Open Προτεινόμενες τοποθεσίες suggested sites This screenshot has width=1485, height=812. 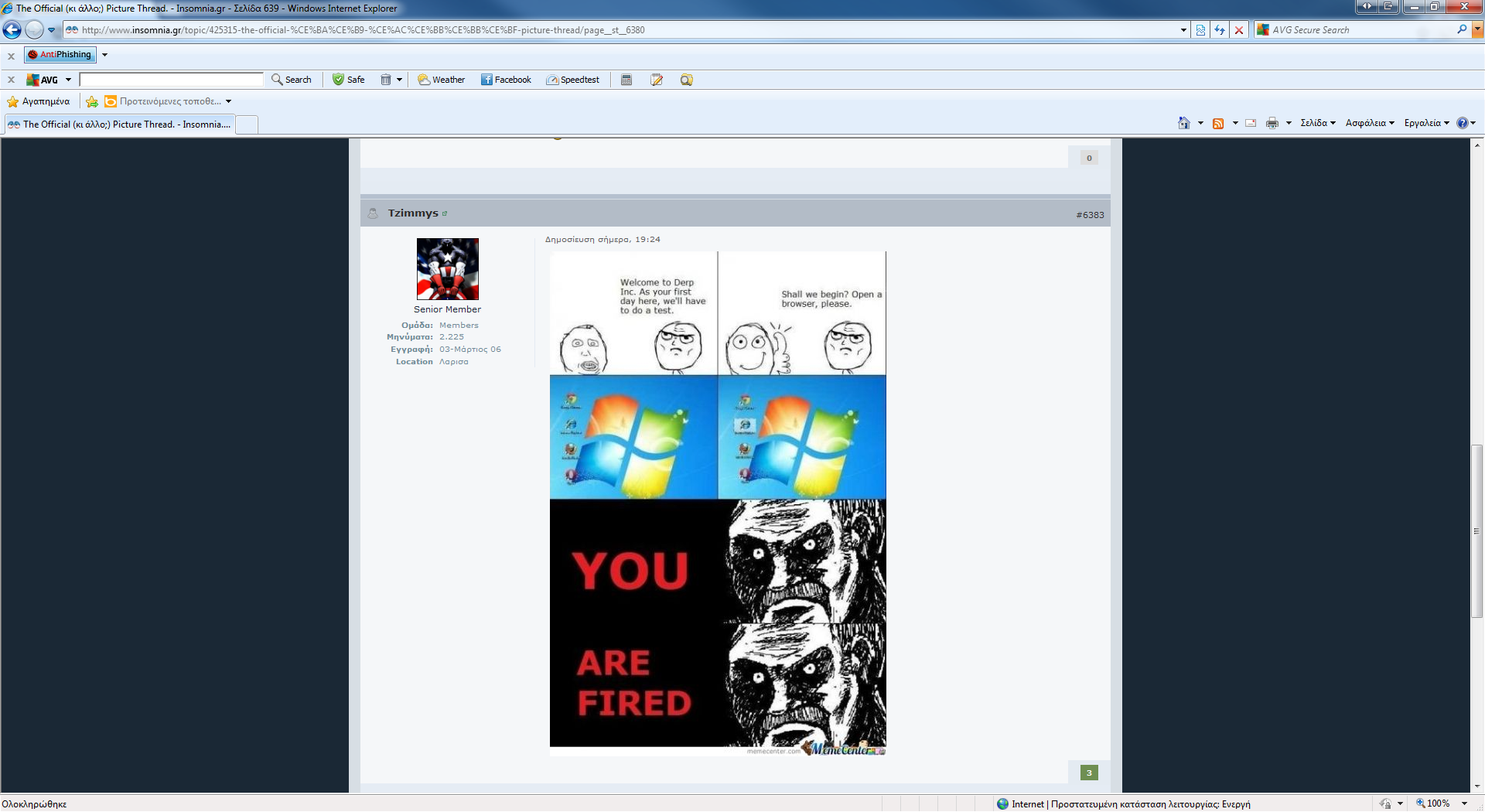click(x=168, y=101)
